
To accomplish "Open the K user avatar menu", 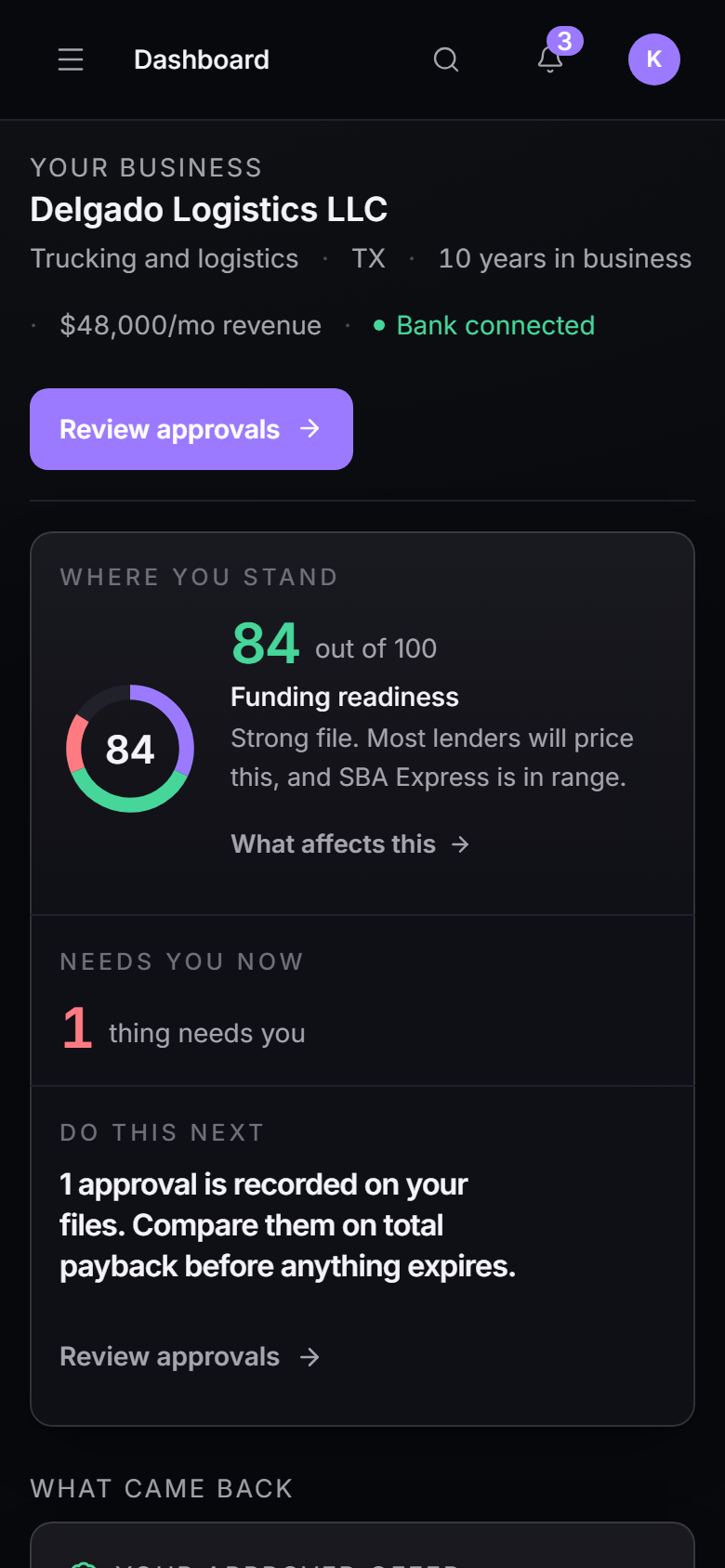I will (654, 59).
